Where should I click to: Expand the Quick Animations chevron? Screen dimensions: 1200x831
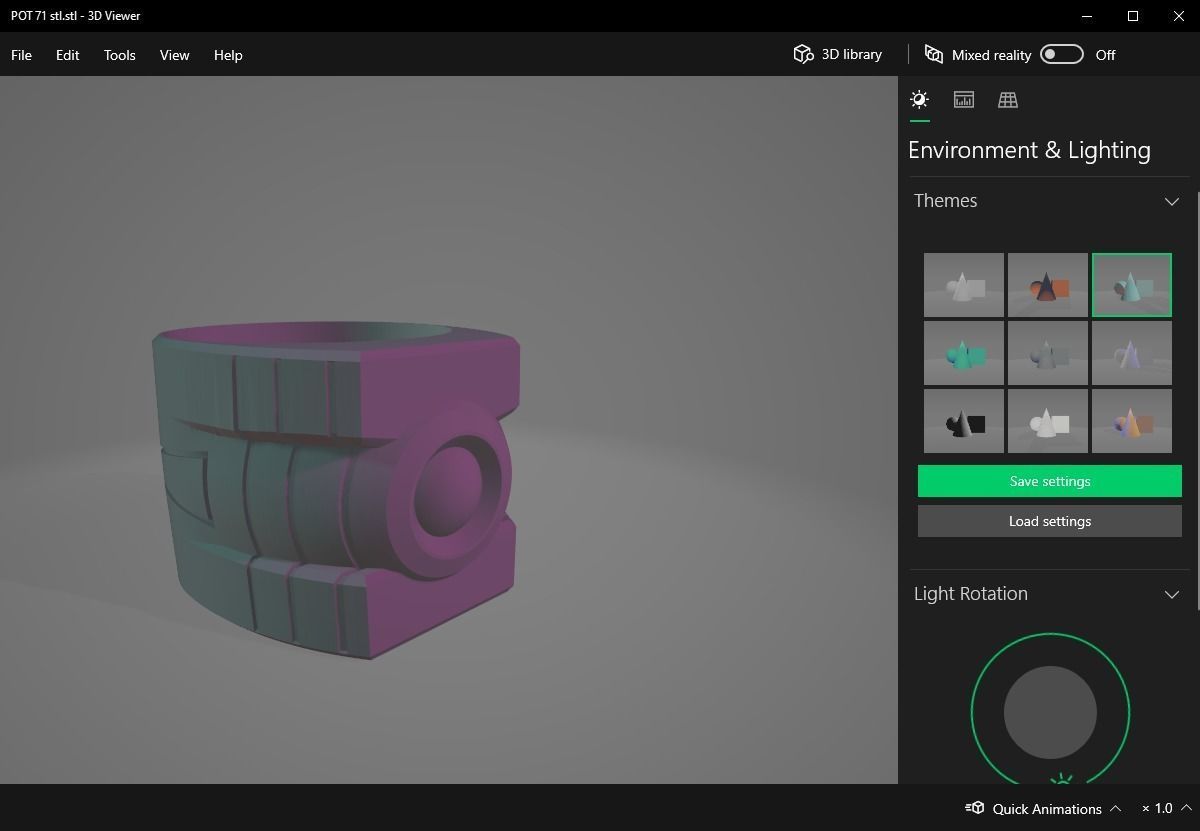[x=1116, y=808]
